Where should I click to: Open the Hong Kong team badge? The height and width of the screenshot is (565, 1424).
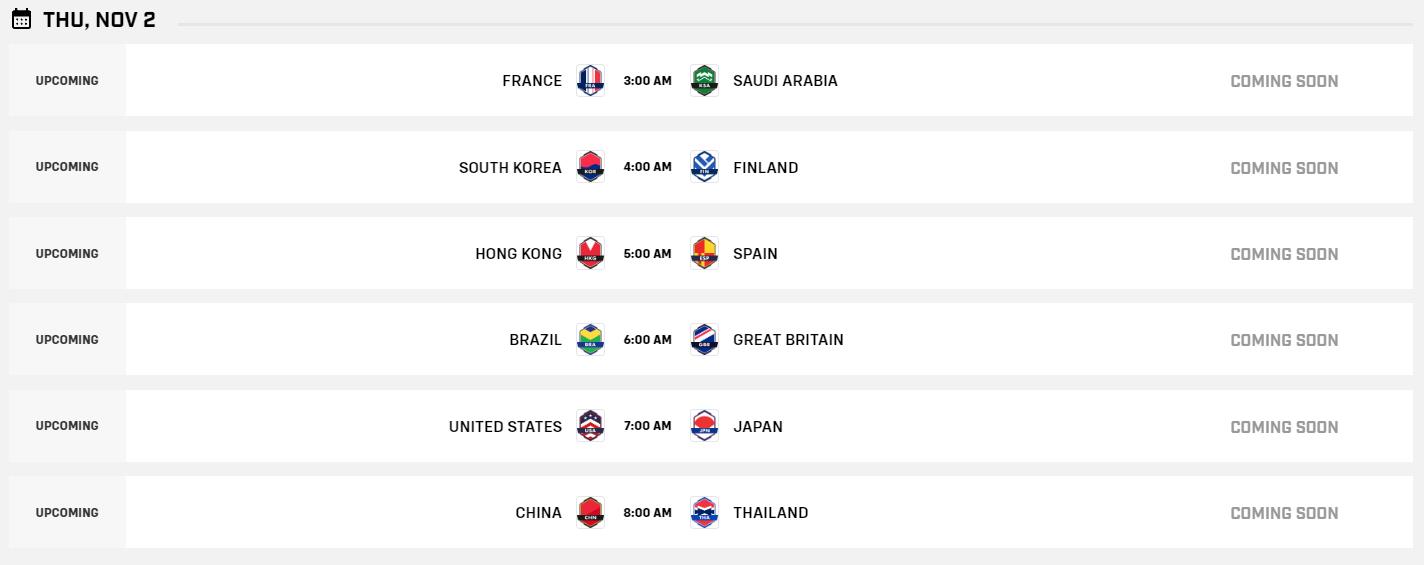pyautogui.click(x=591, y=254)
